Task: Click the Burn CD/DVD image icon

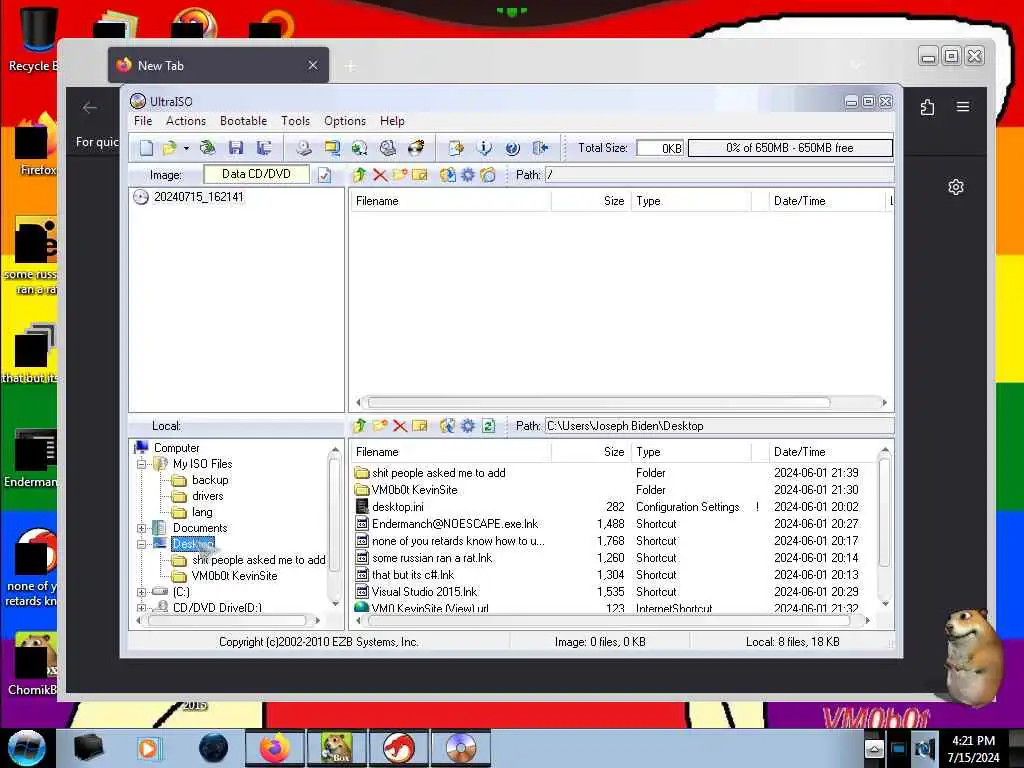Action: 416,148
